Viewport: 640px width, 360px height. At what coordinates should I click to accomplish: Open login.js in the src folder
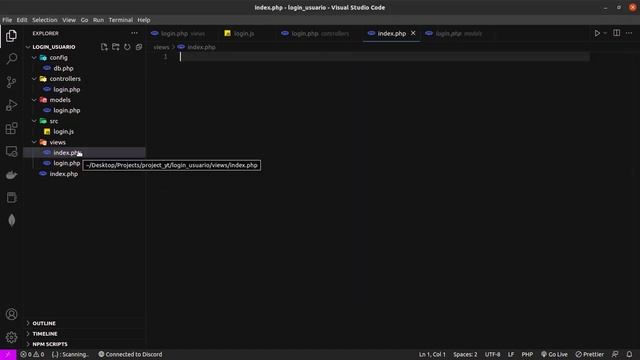tap(63, 131)
